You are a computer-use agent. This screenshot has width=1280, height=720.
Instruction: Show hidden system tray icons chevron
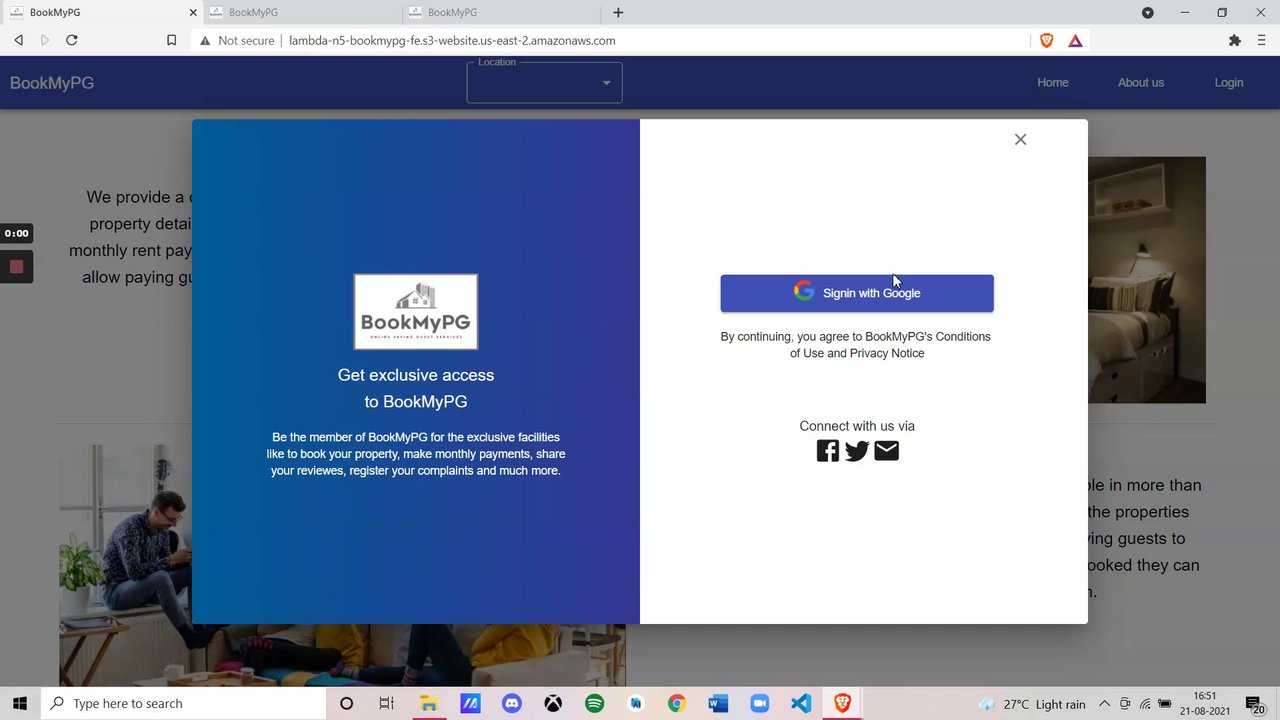[x=1104, y=704]
